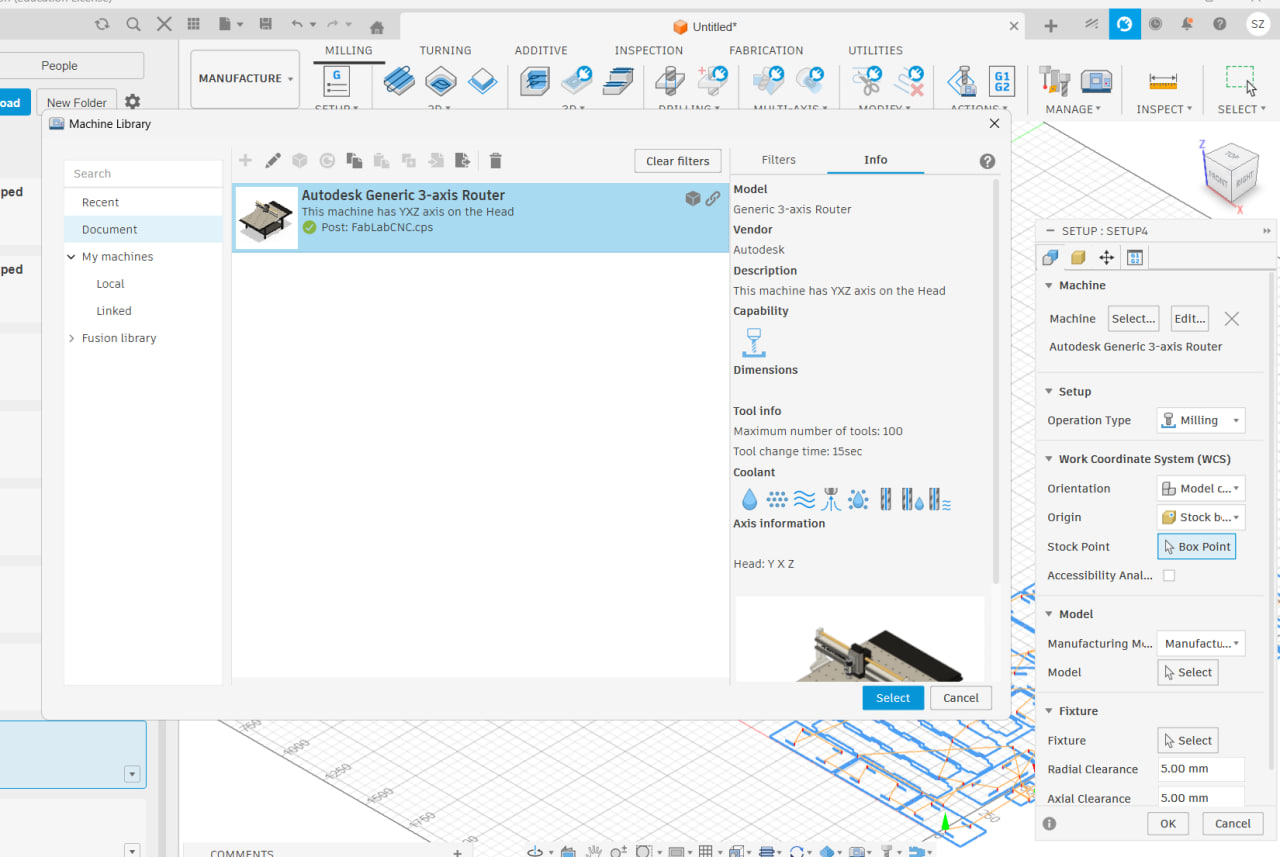Click the copy icon in Machine Library toolbar
Screen dimensions: 1280x857
pos(354,161)
